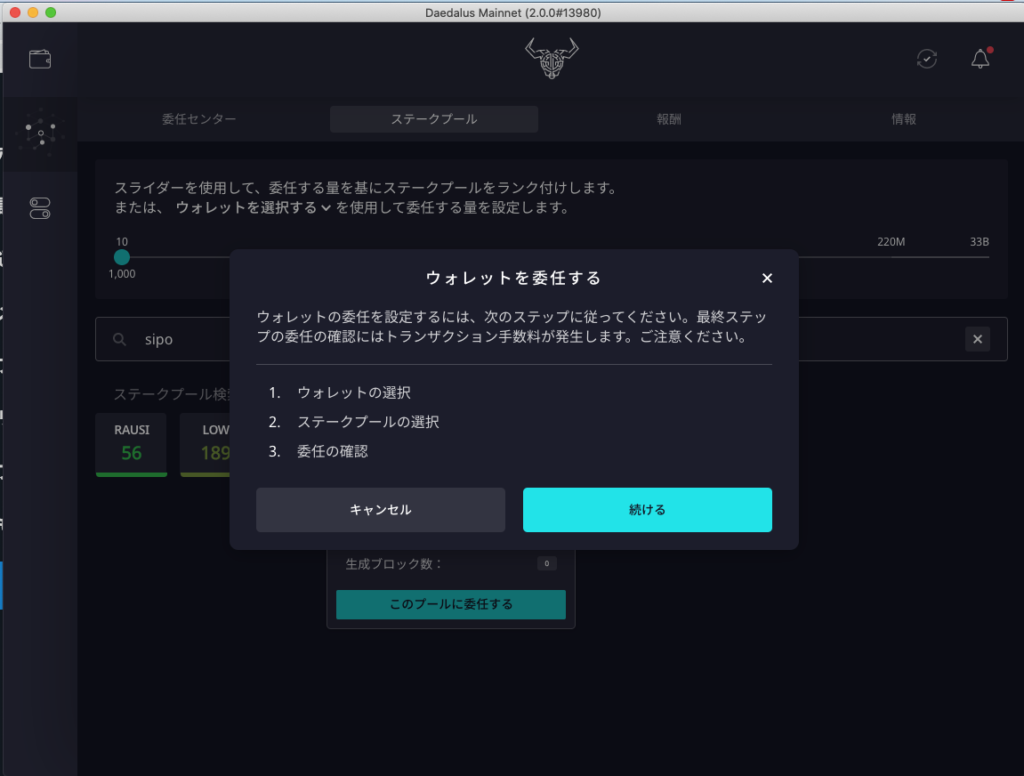This screenshot has width=1024, height=776.
Task: Expand the ウォレットを選択する dropdown
Action: tap(252, 208)
